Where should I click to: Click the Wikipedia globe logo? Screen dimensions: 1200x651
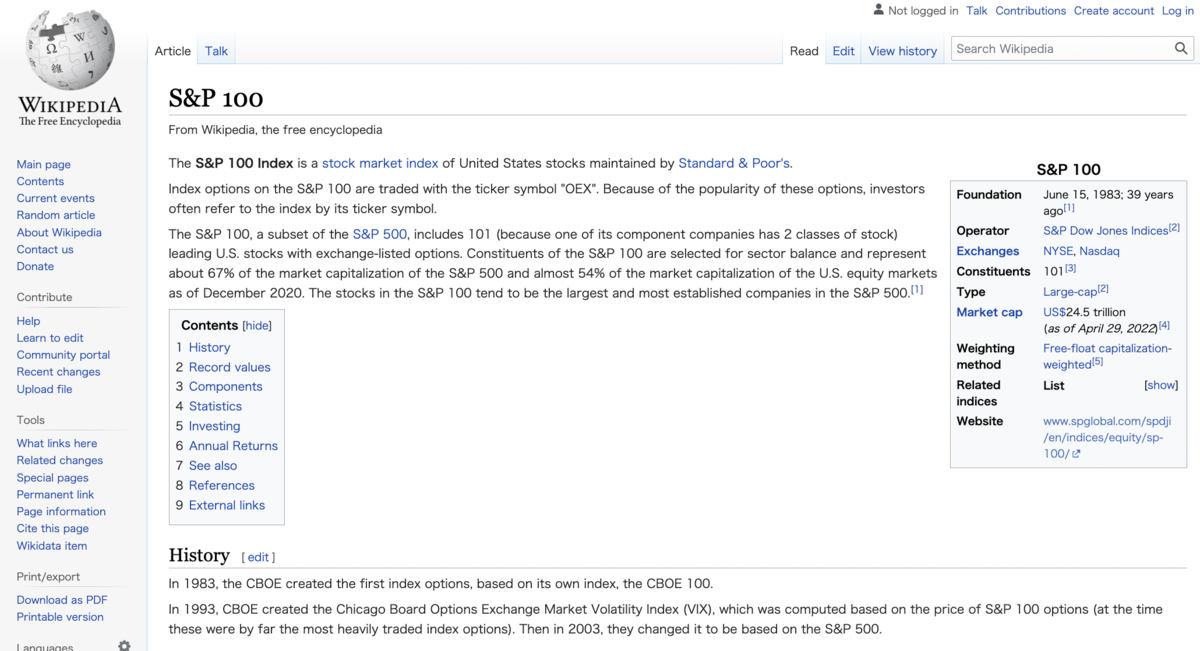[70, 50]
